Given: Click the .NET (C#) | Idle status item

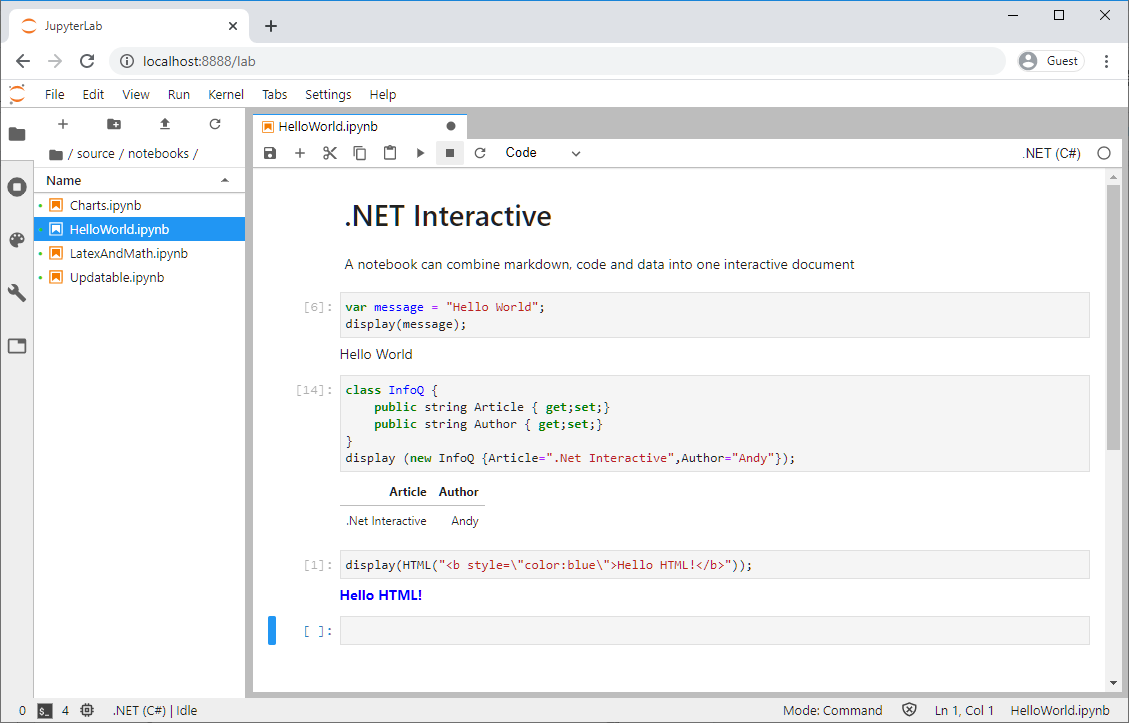Looking at the screenshot, I should coord(155,711).
